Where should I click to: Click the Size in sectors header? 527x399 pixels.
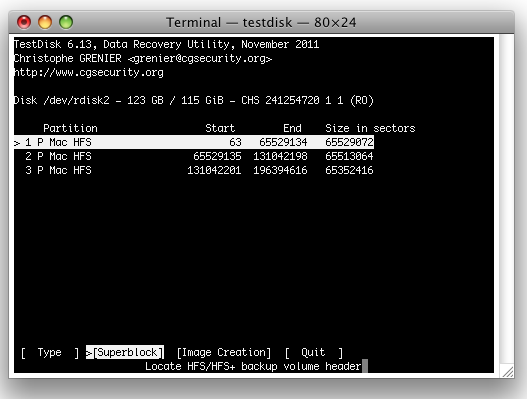pos(370,128)
